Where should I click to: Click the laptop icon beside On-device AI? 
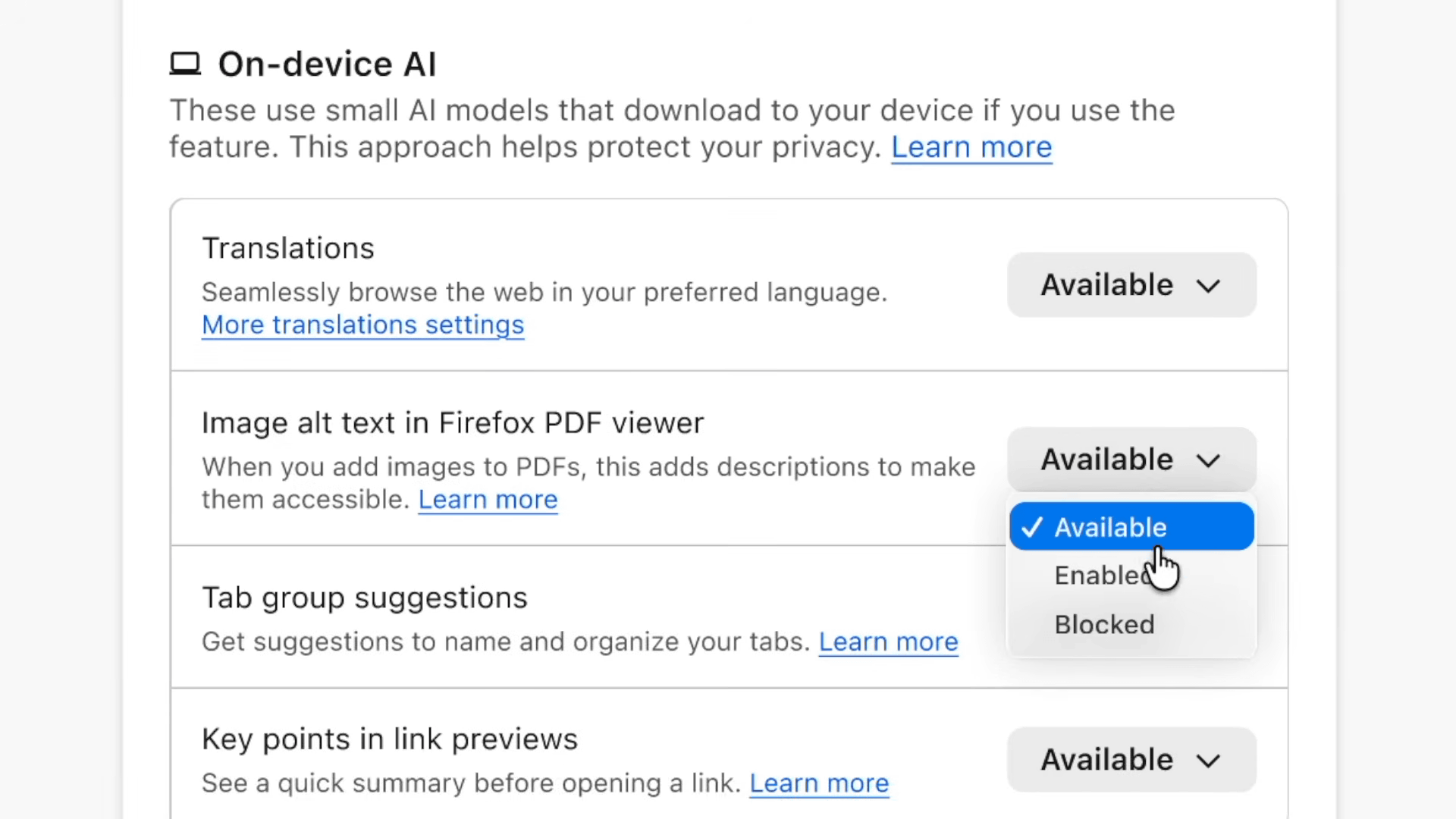coord(185,64)
